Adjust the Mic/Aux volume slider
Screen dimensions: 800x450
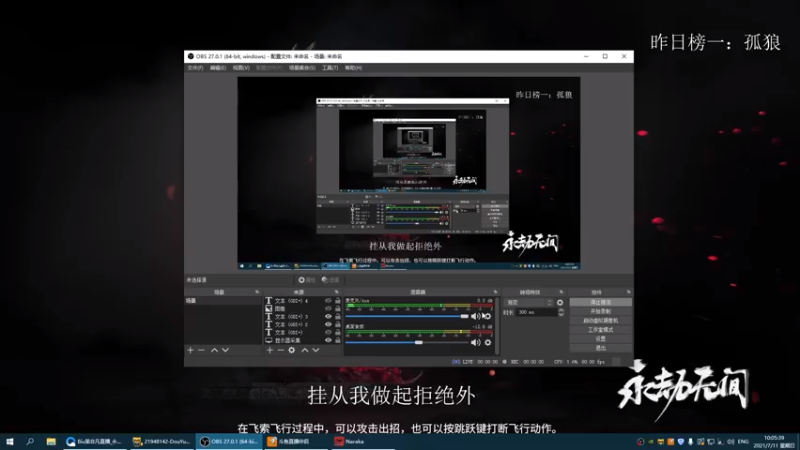point(407,316)
